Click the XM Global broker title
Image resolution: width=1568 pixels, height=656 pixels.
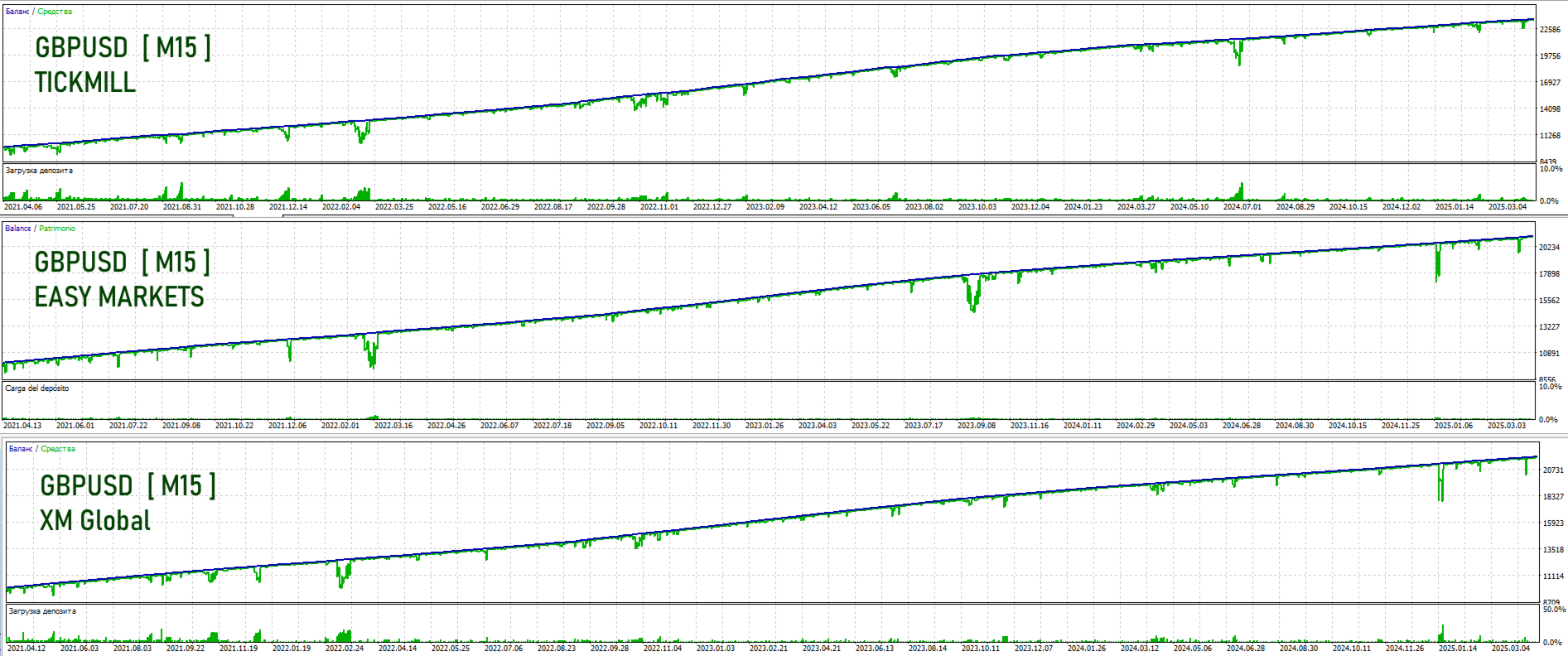95,520
